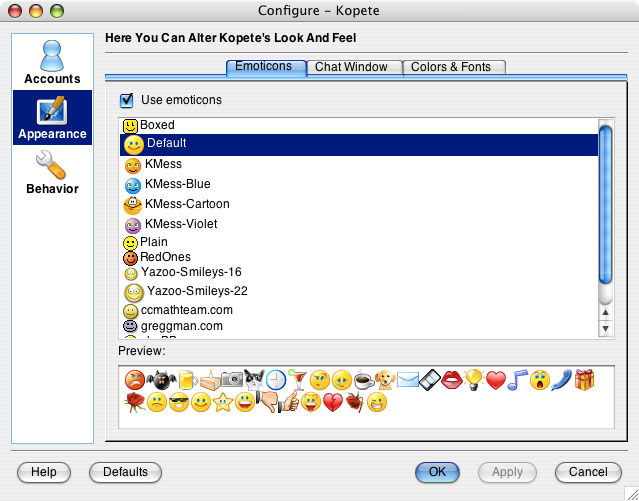Open the Accounts settings section
The width and height of the screenshot is (639, 501).
(52, 62)
